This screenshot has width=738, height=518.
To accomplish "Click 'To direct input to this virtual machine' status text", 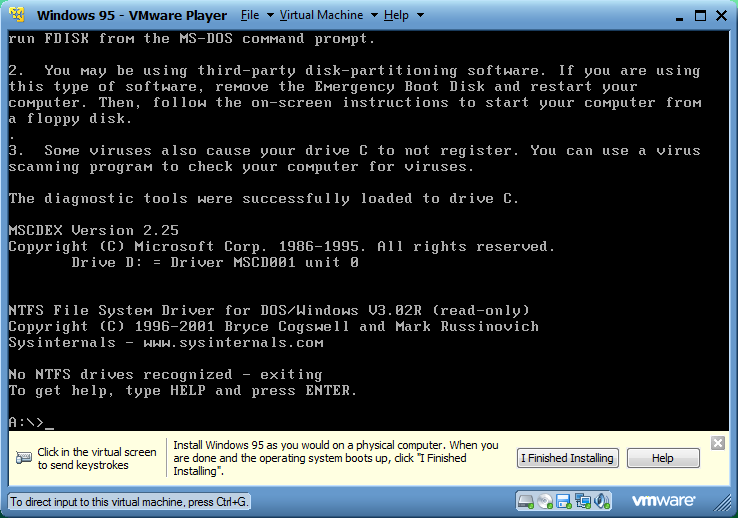I will pos(129,502).
